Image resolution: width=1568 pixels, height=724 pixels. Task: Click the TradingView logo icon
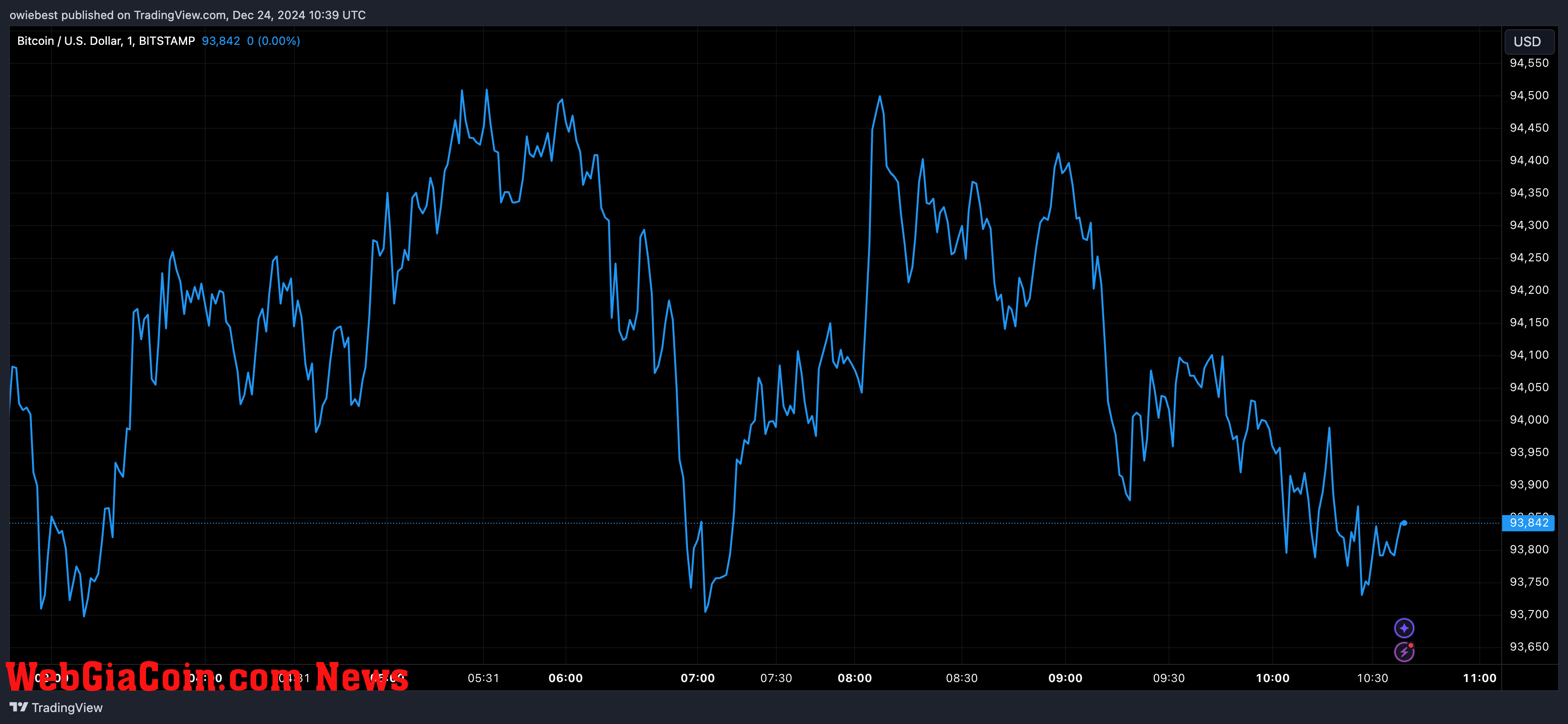point(19,707)
